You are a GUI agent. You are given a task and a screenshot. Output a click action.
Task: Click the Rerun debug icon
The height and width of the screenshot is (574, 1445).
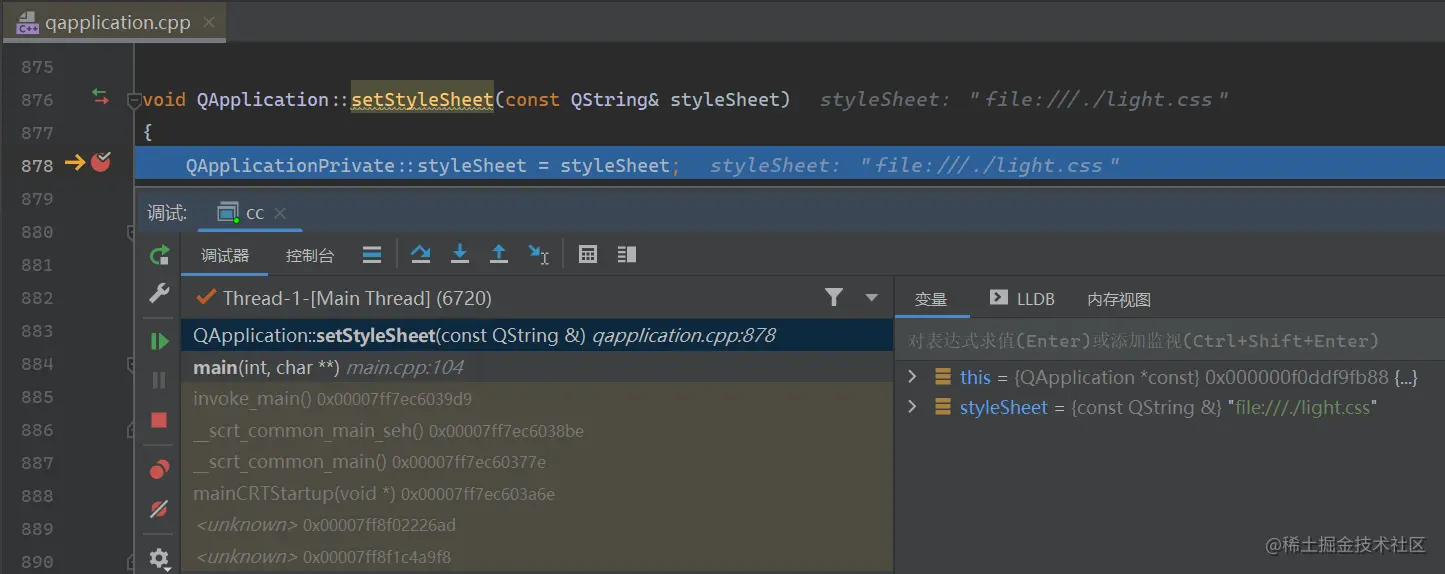159,256
